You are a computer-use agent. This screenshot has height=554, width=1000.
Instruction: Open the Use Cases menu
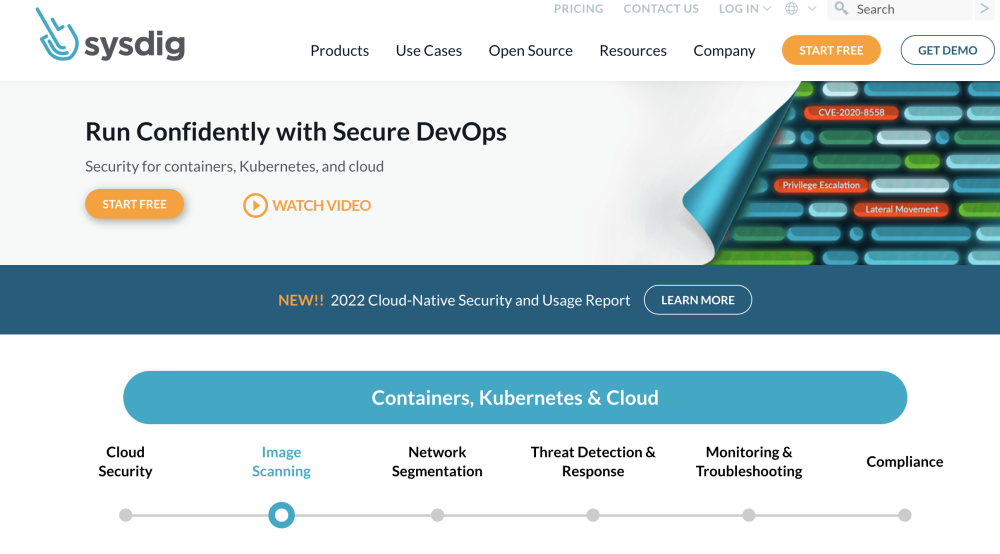tap(429, 50)
